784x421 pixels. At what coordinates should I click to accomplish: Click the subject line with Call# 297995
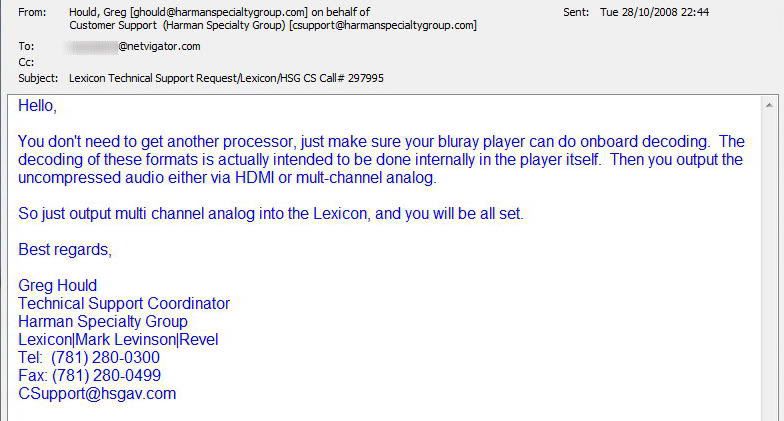pyautogui.click(x=226, y=78)
